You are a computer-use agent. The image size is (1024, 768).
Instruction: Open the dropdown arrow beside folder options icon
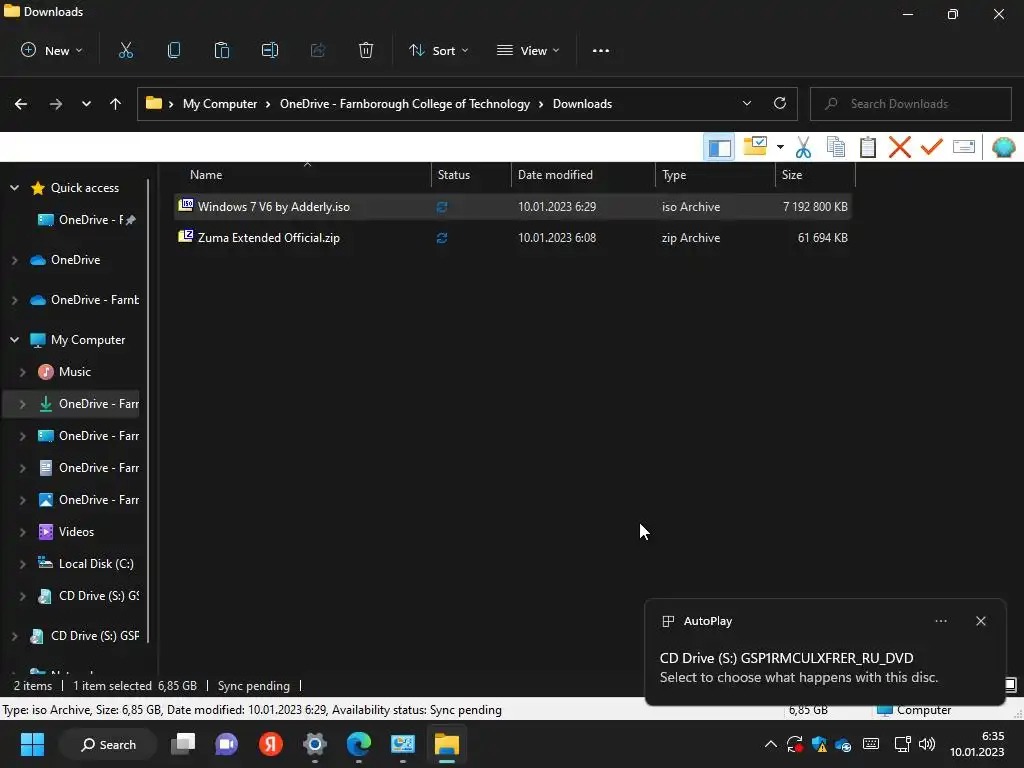click(x=780, y=147)
